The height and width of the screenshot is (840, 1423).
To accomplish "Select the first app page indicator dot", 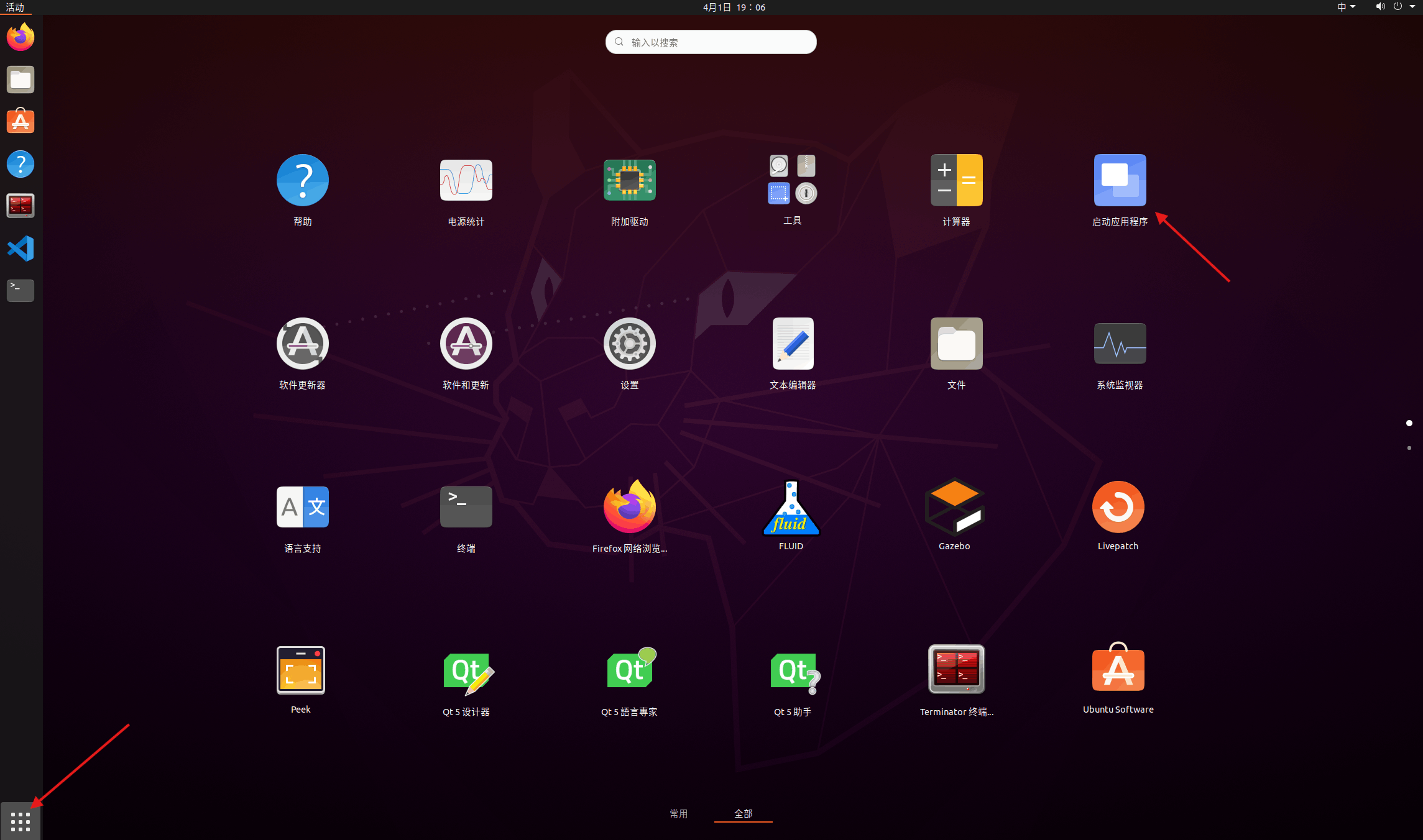I will 1409,423.
